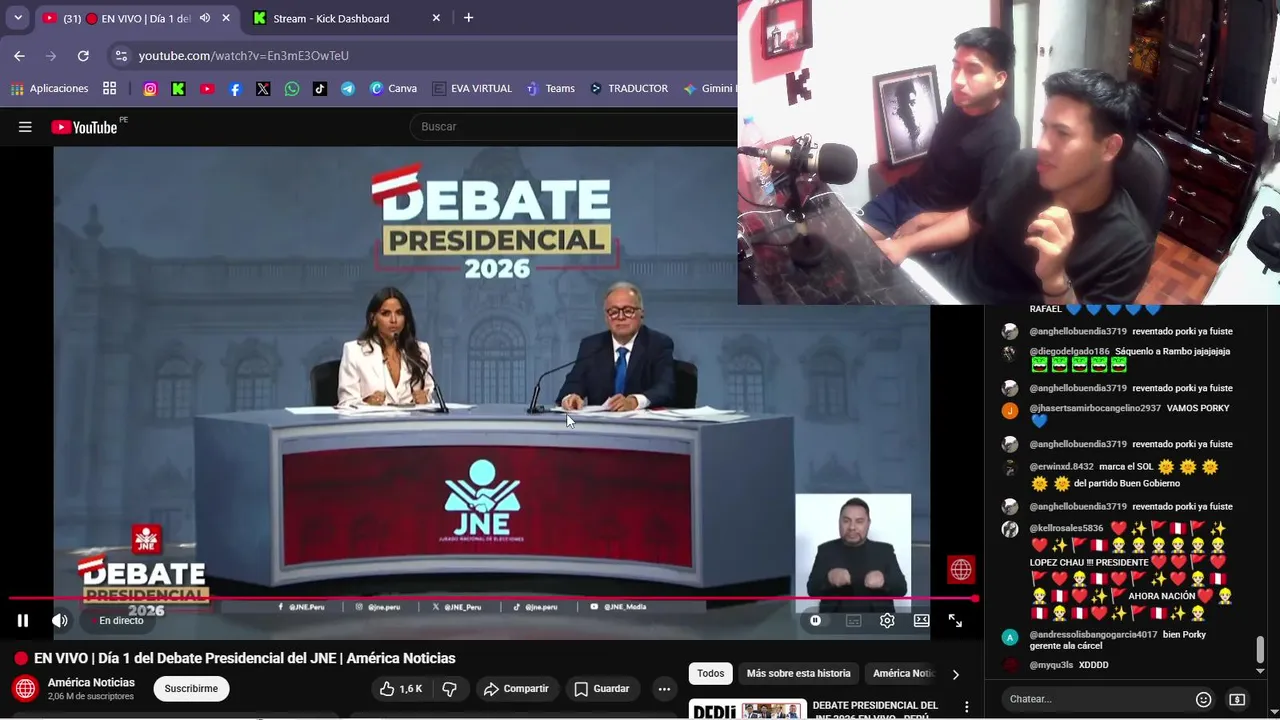The image size is (1280, 720).
Task: Open the Canva bookmark
Action: [x=393, y=89]
